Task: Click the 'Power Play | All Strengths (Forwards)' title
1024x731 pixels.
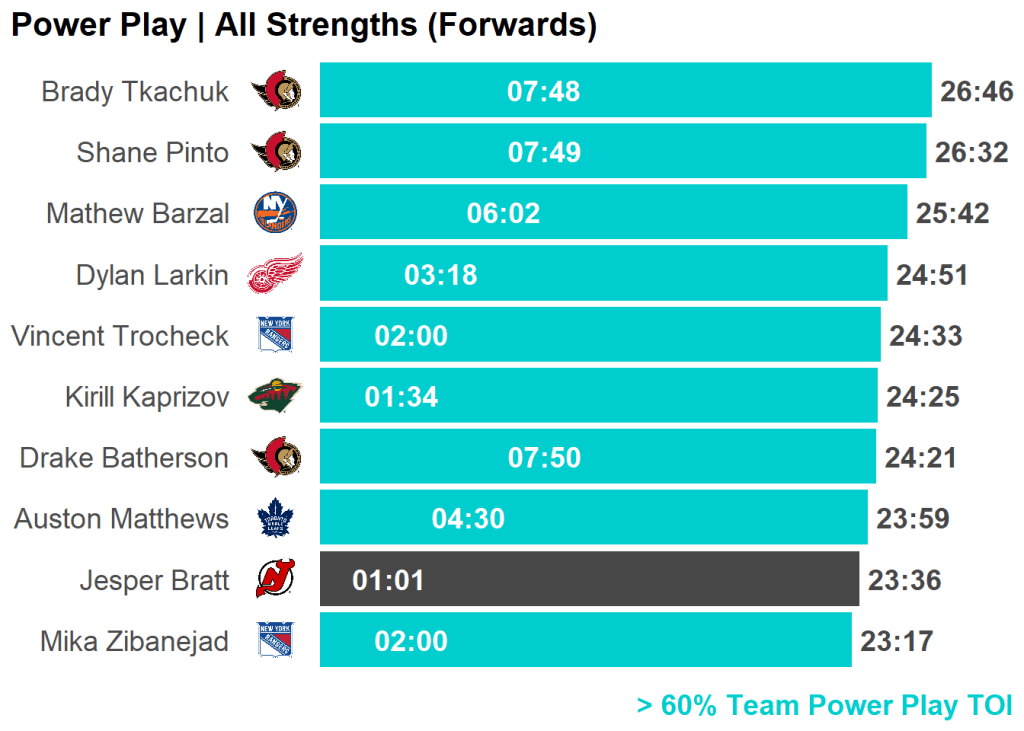Action: point(304,25)
